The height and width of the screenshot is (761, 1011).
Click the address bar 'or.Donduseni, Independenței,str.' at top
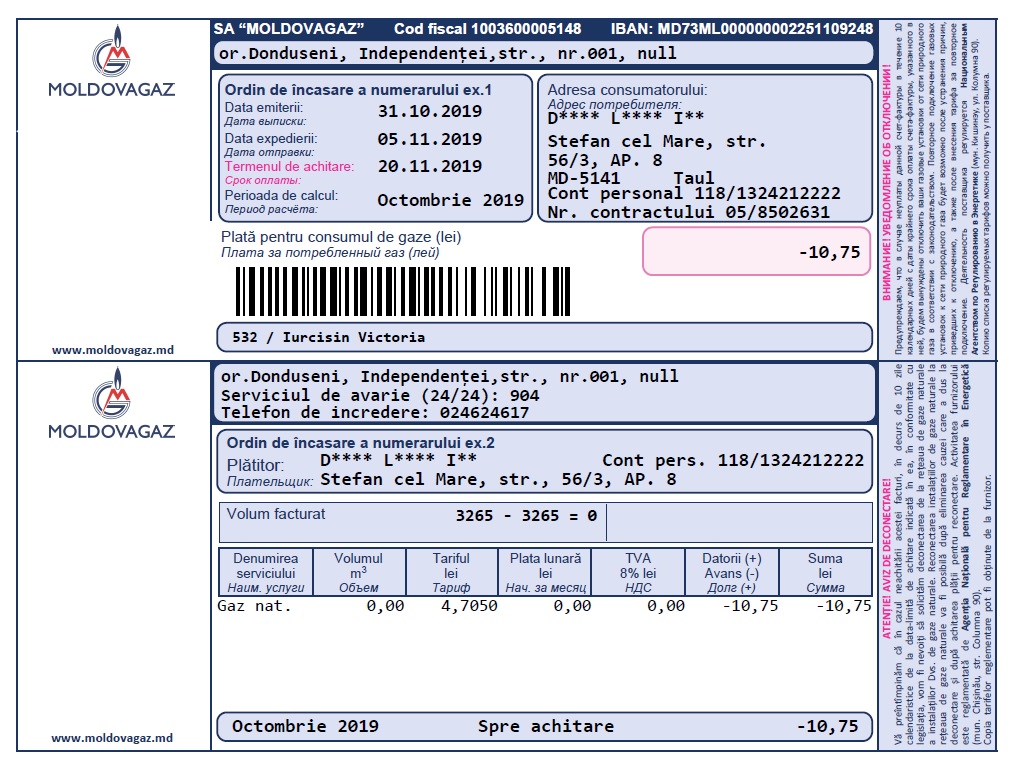pos(544,54)
